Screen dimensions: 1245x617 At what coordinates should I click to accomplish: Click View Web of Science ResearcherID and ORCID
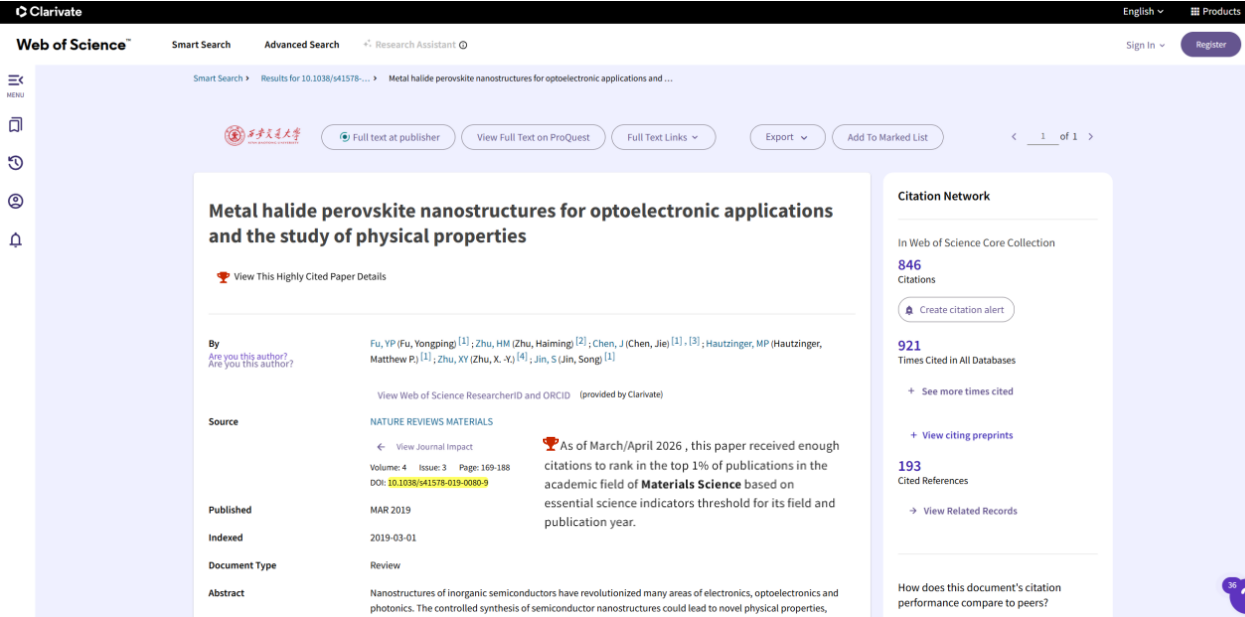473,395
